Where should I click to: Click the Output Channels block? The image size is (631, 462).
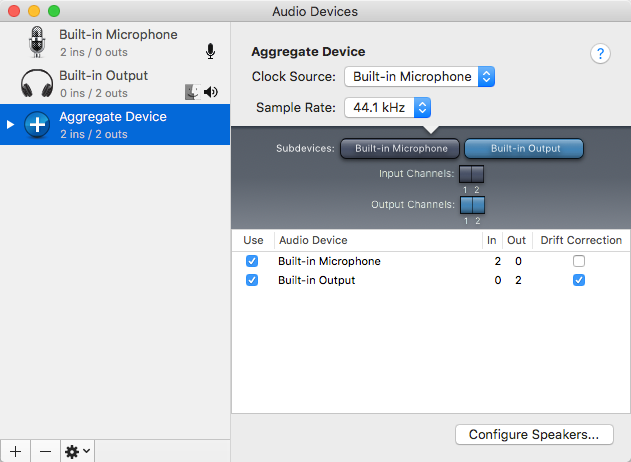coord(472,205)
